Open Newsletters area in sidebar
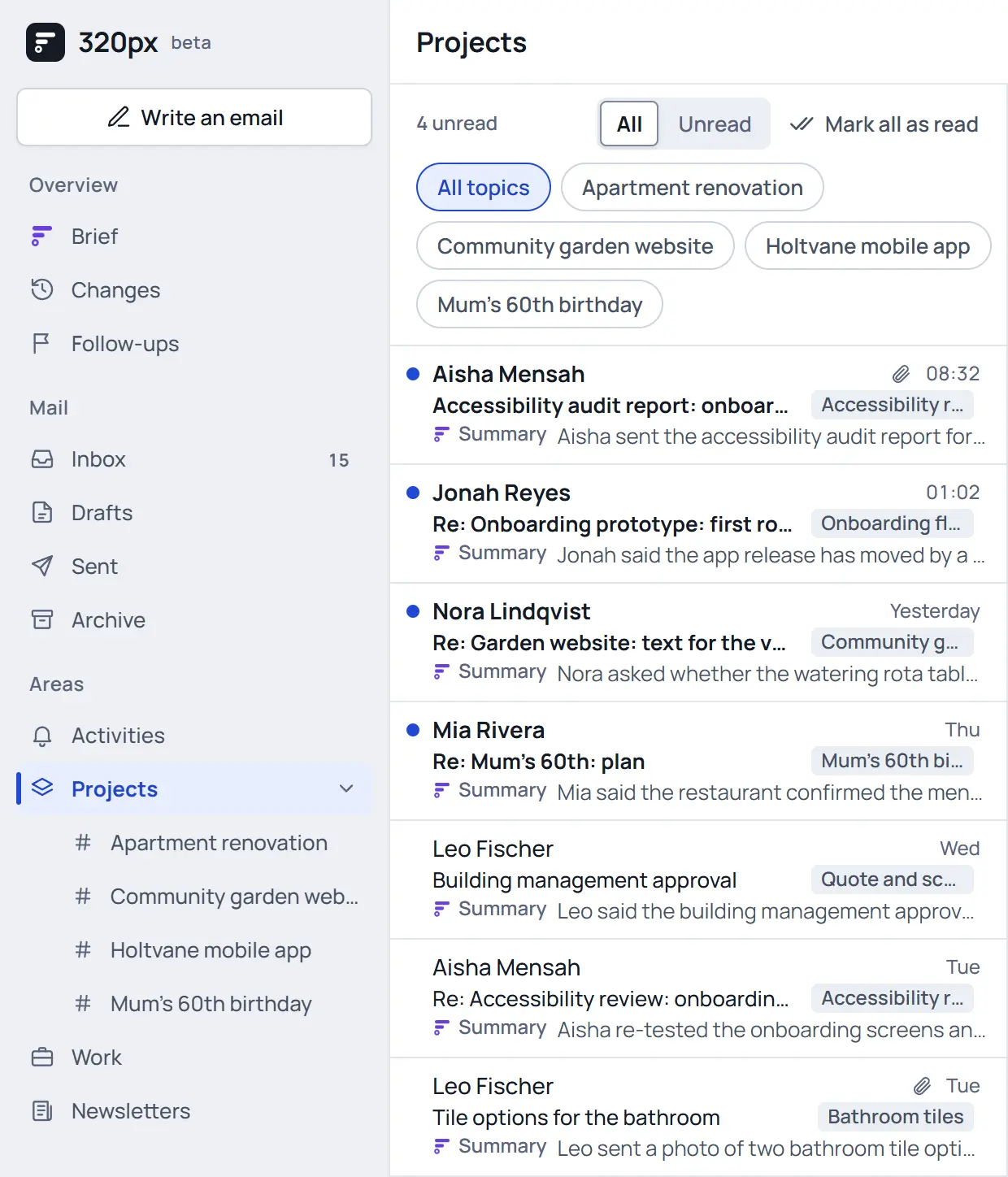 [194, 1111]
